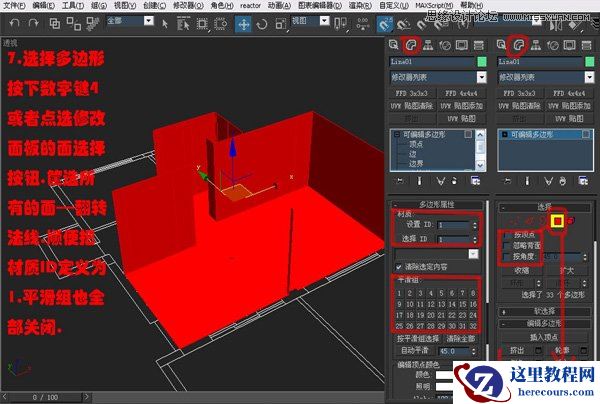Image resolution: width=600 pixels, height=404 pixels.
Task: Select the Select Object arrow tool
Action: 165,24
